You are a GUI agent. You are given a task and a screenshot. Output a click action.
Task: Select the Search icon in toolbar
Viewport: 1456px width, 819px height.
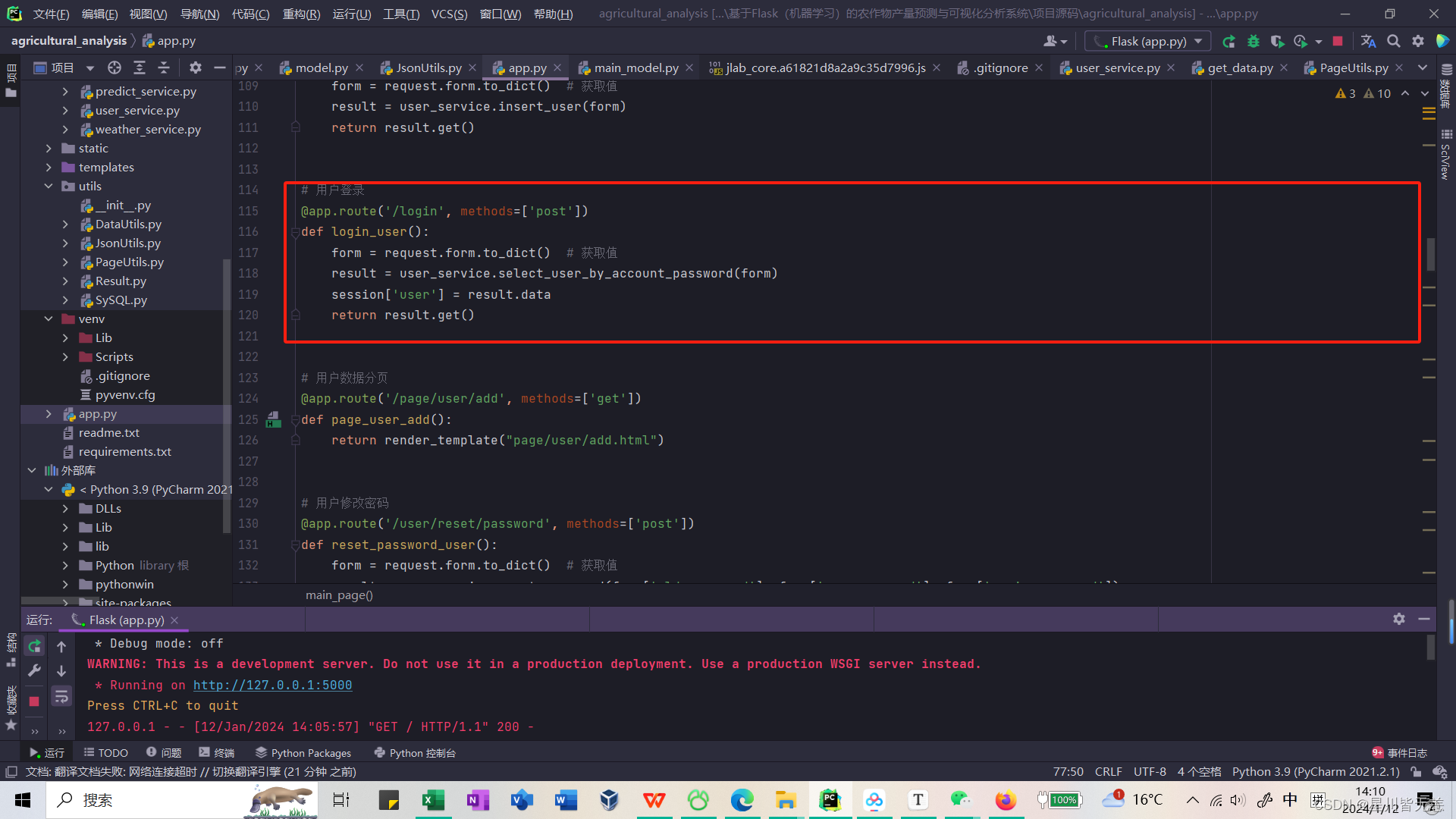point(1392,41)
